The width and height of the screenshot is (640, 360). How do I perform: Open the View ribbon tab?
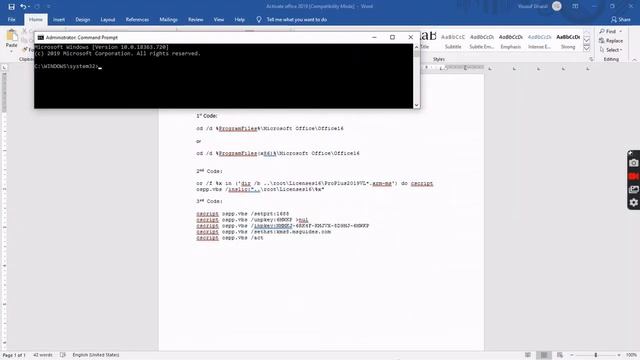(x=219, y=20)
